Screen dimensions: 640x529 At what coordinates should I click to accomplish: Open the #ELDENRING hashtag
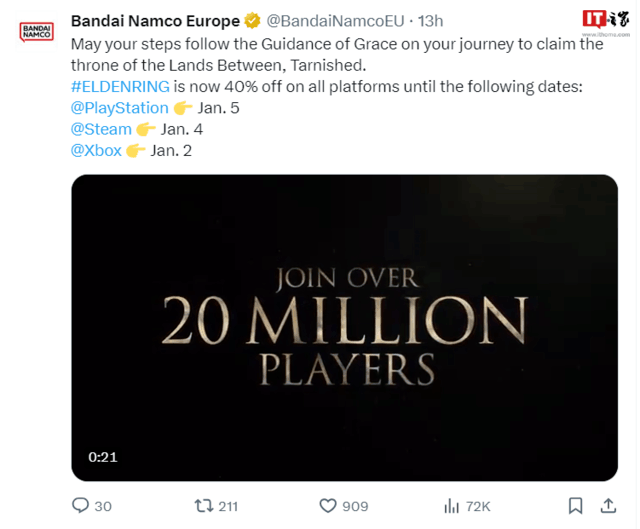(120, 86)
